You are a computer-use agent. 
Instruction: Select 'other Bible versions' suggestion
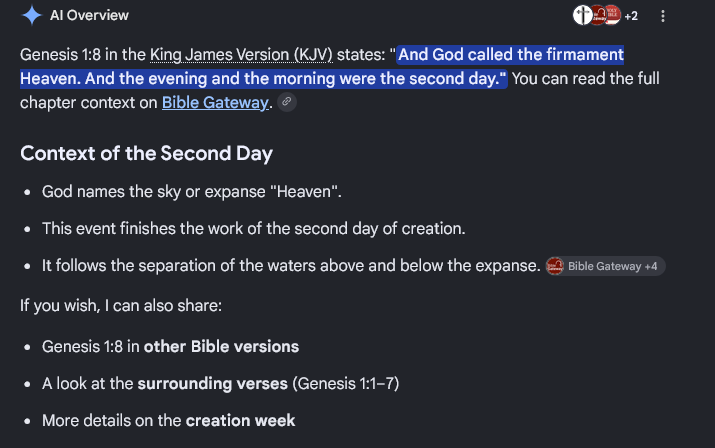[221, 346]
